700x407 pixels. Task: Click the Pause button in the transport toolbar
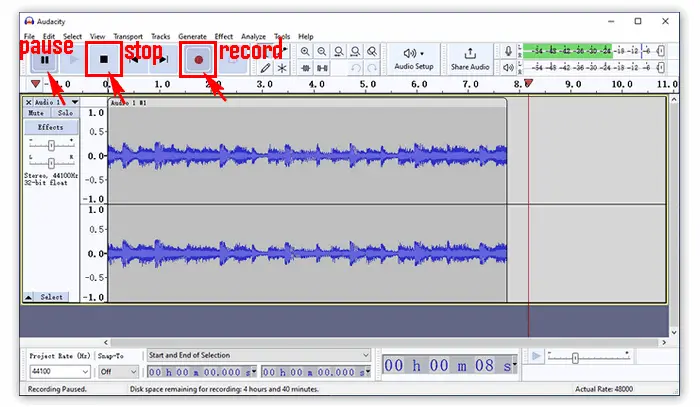[44, 60]
